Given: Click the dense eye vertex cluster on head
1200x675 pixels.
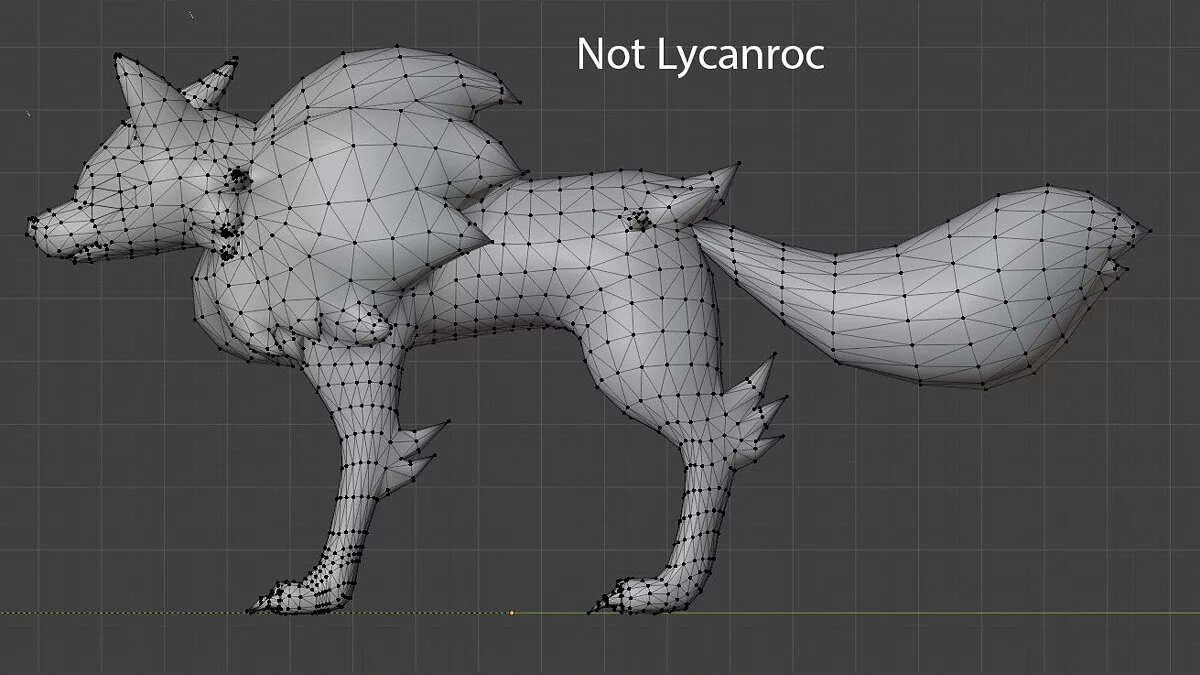Looking at the screenshot, I should pos(239,178).
